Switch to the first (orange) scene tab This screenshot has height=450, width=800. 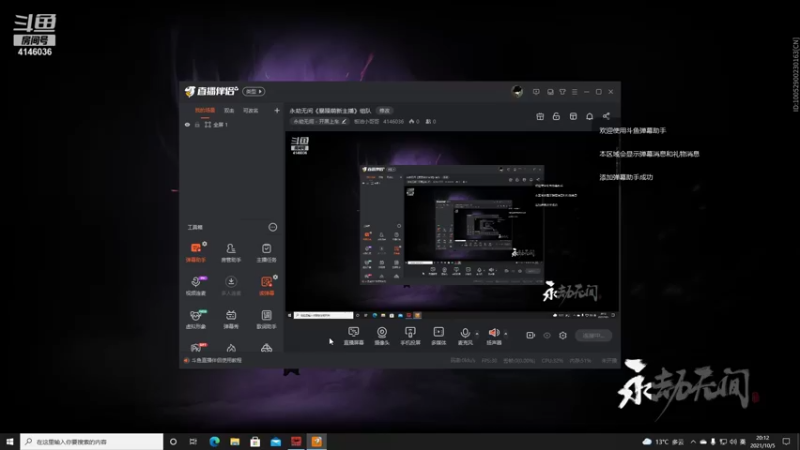tap(205, 110)
